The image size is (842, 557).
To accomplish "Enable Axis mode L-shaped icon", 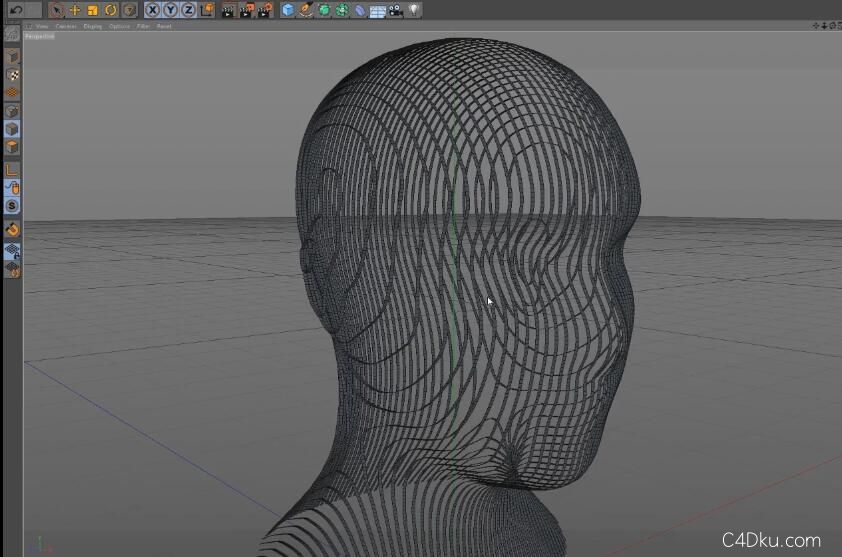I will [x=12, y=170].
